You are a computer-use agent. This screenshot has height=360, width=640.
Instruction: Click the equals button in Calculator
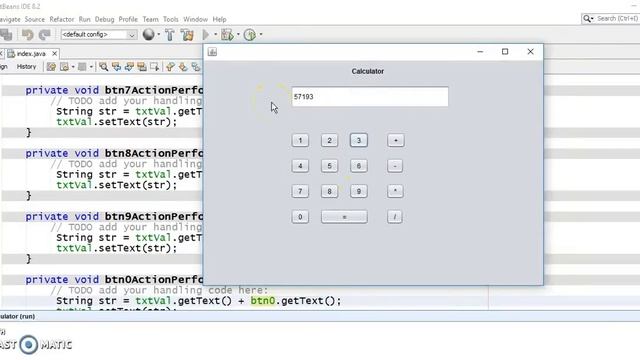click(344, 217)
